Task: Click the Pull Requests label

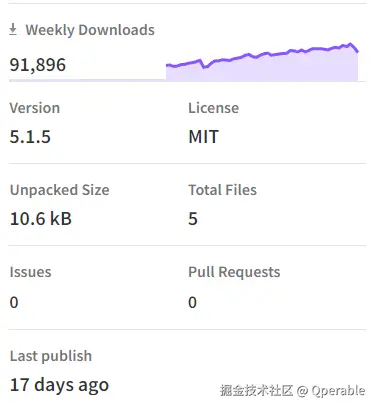Action: (234, 272)
